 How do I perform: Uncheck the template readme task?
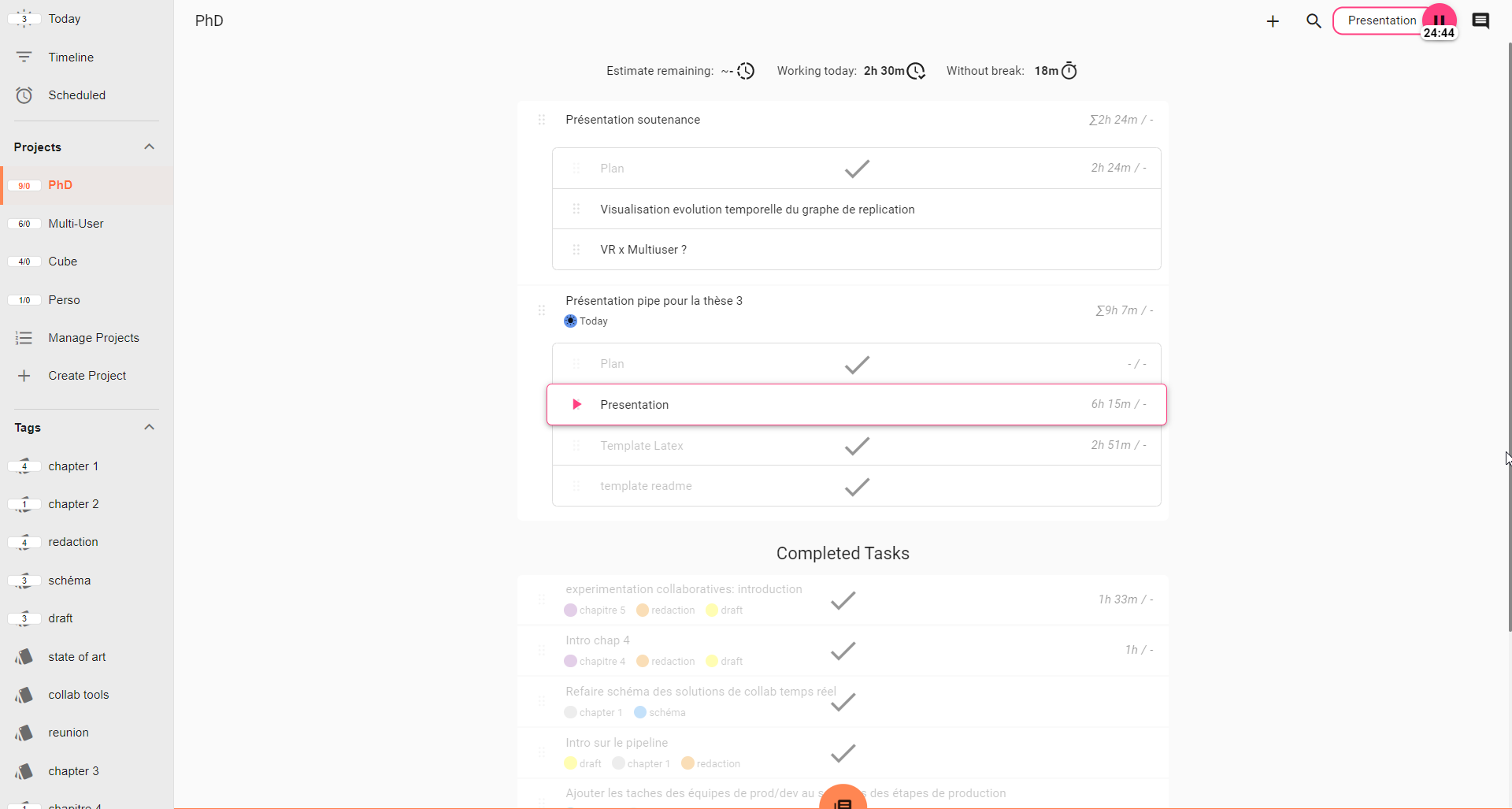[857, 487]
